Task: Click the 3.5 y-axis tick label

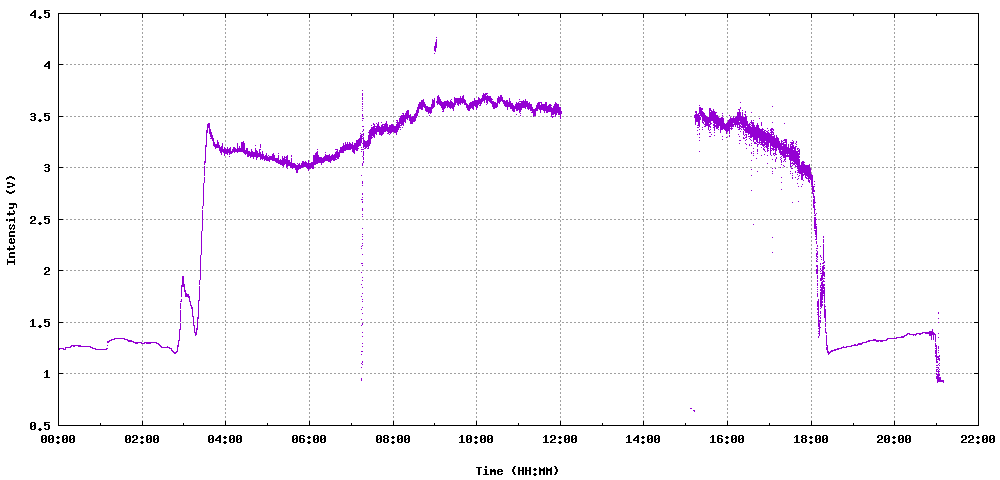Action: (x=40, y=116)
